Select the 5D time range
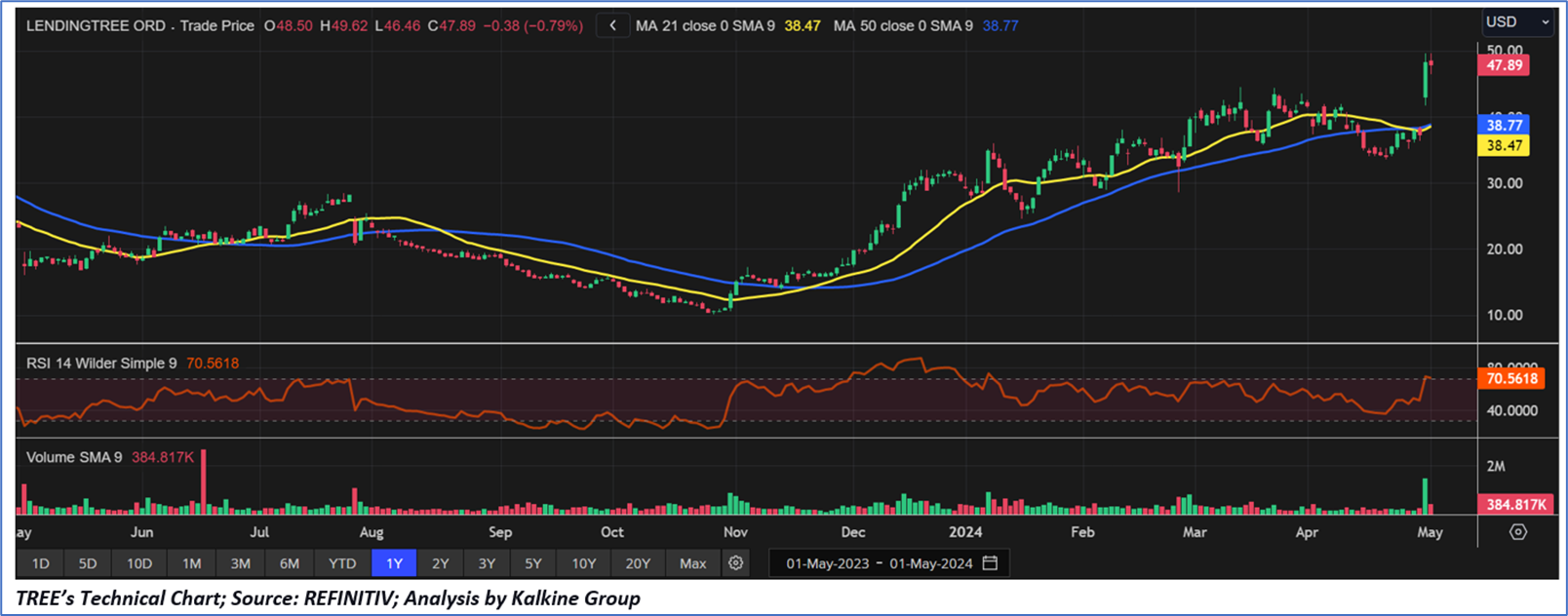 click(88, 563)
